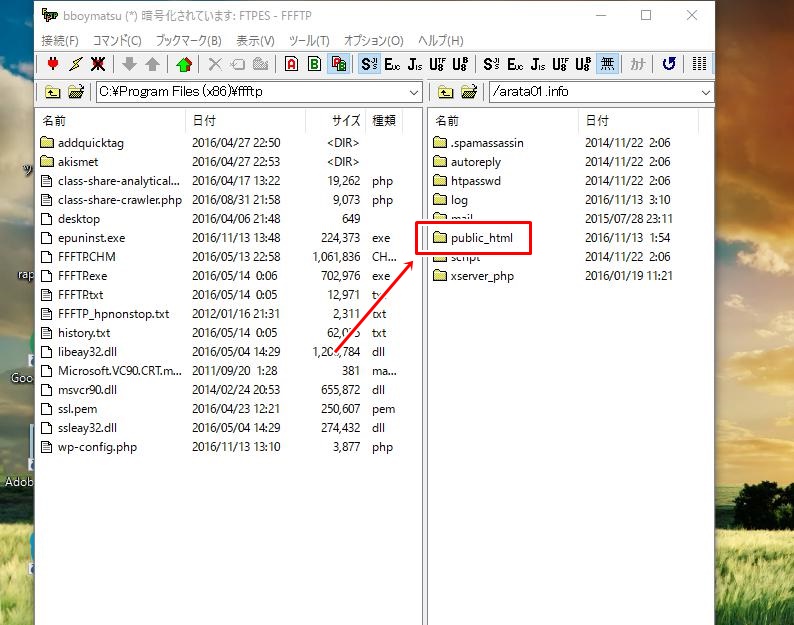Viewport: 794px width, 625px height.
Task: Set local kanji code to Shift-JIS
Action: 369,64
